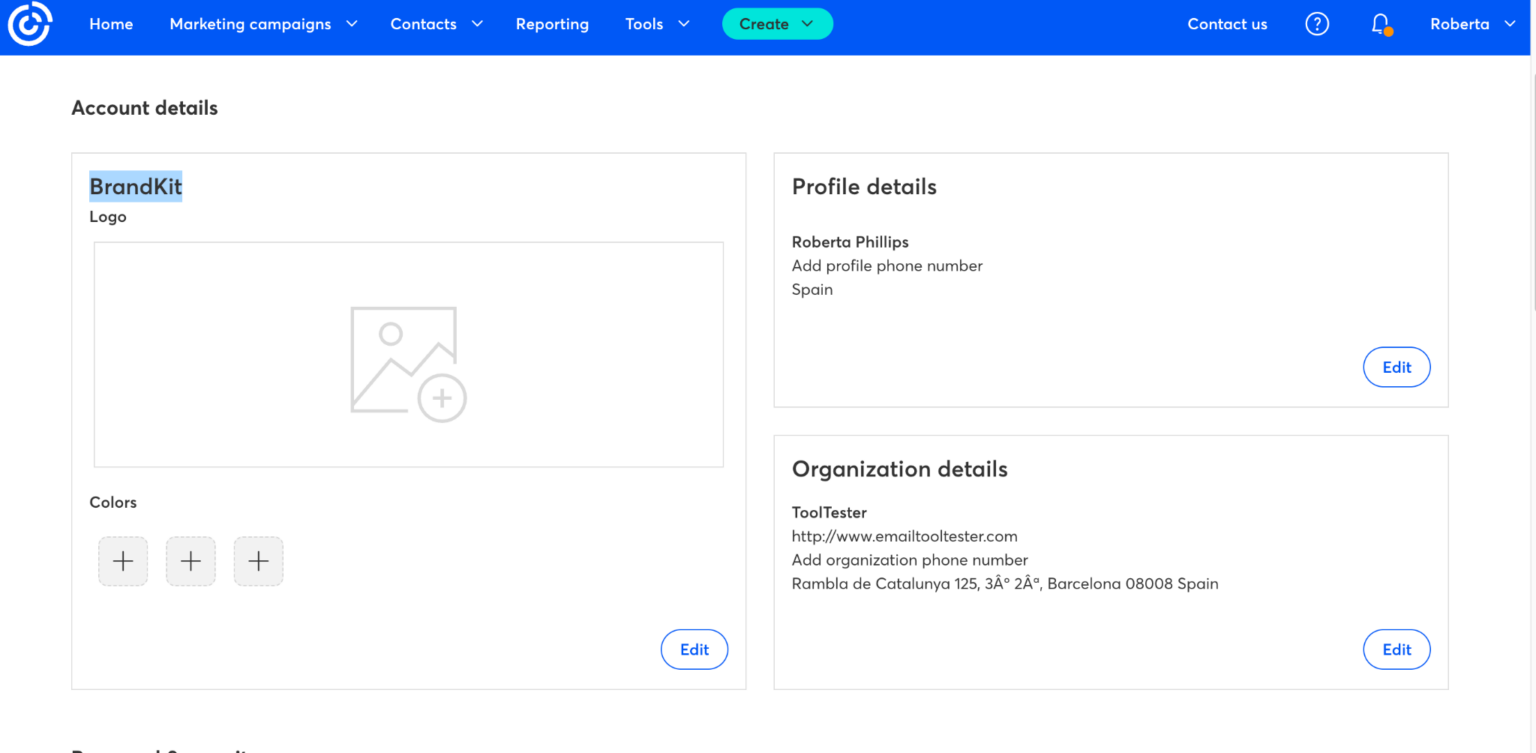Edit the BrandKit section
The image size is (1536, 753).
[694, 649]
